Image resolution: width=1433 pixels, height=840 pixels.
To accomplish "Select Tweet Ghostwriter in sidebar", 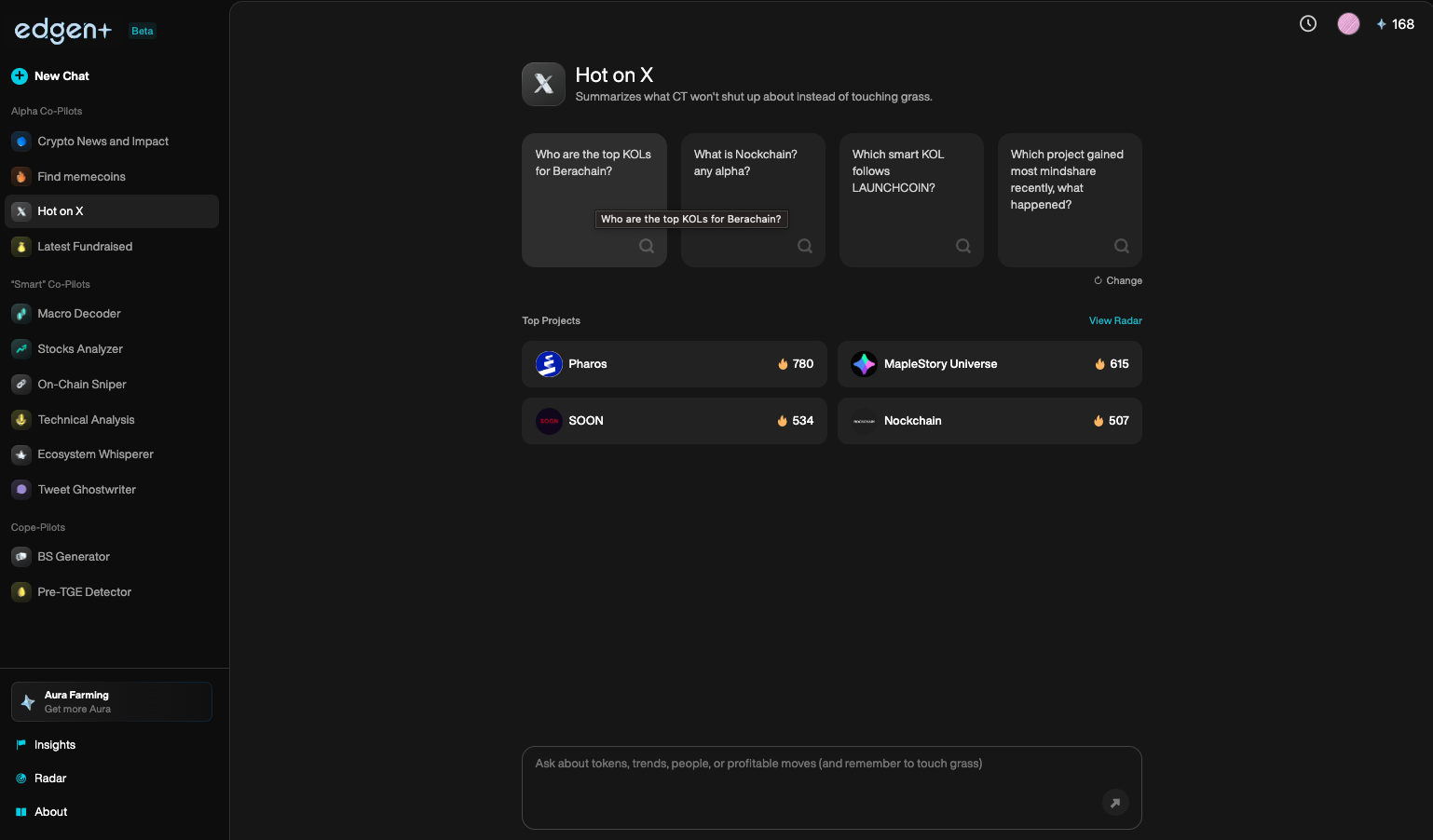I will 87,490.
